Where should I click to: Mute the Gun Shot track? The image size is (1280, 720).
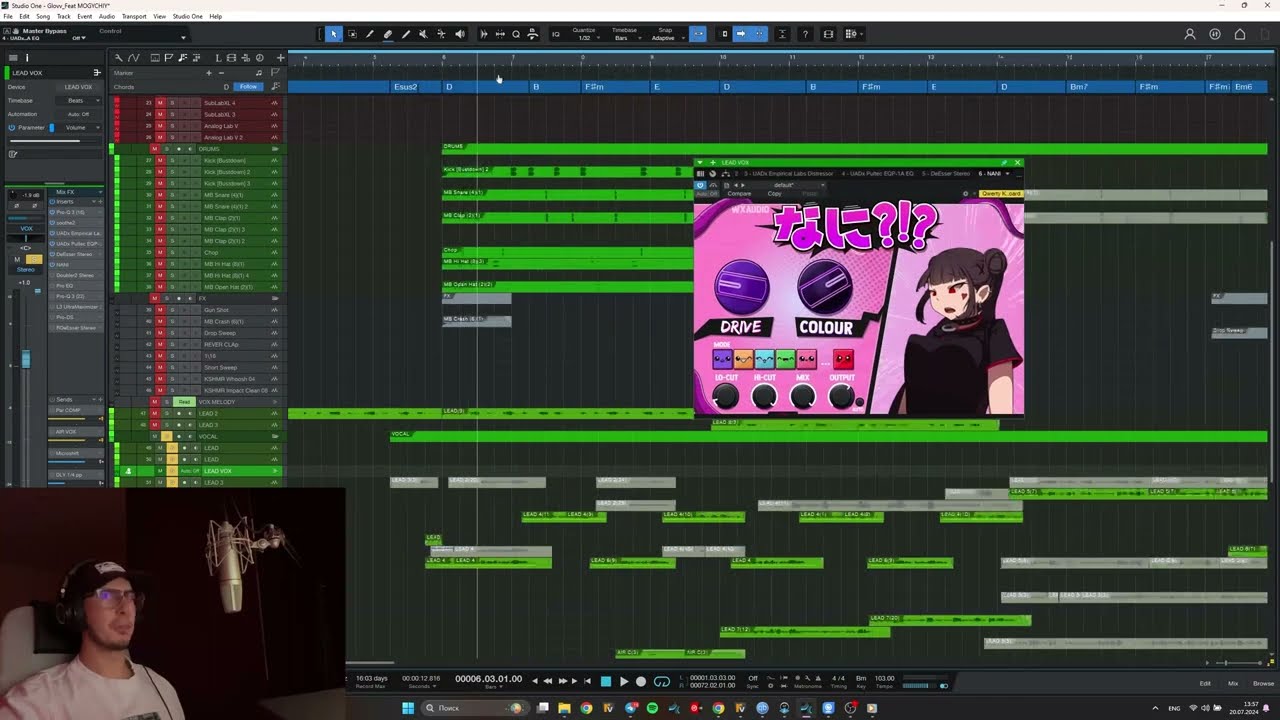point(160,310)
